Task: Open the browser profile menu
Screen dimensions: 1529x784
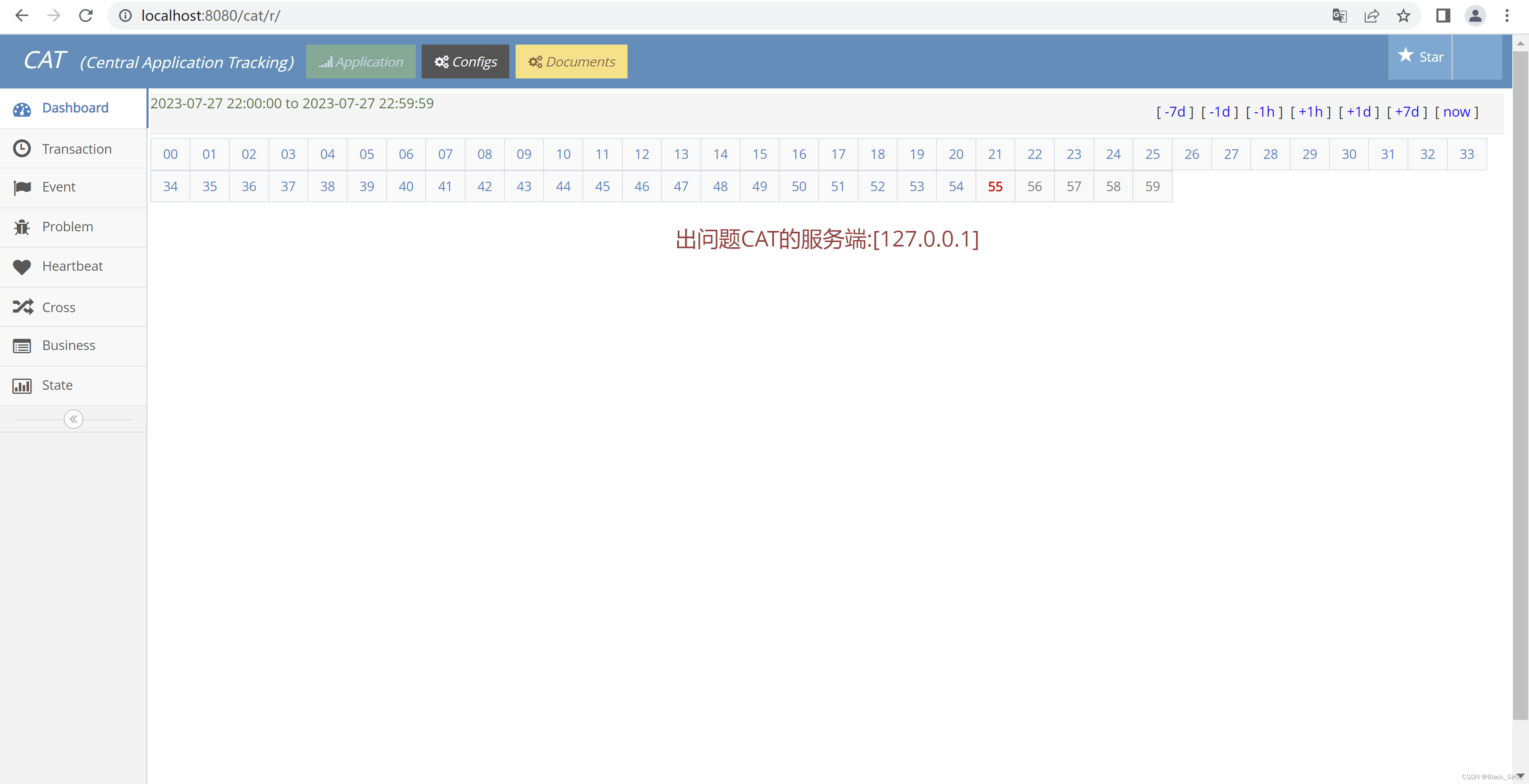Action: point(1476,16)
